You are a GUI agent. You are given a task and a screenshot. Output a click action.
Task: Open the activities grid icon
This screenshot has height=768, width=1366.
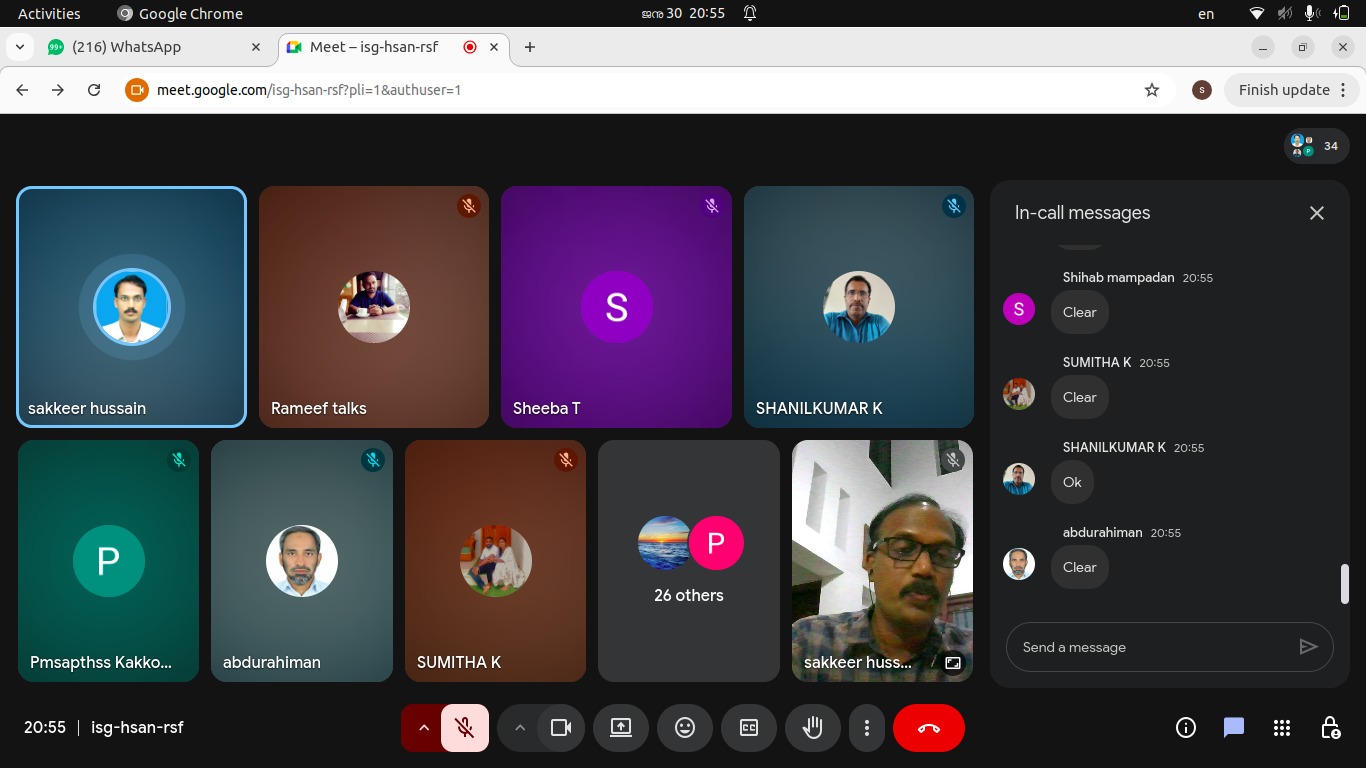pyautogui.click(x=1282, y=728)
